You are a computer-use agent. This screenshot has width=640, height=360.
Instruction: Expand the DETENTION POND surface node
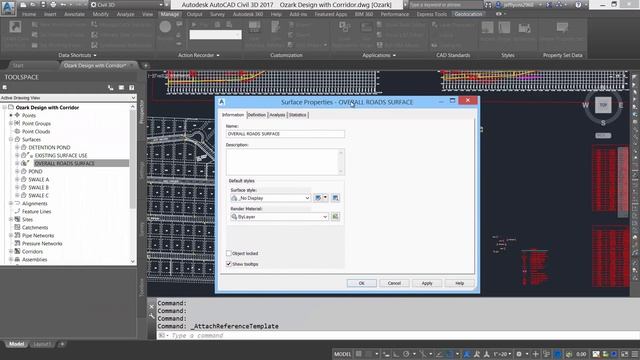tap(17, 147)
